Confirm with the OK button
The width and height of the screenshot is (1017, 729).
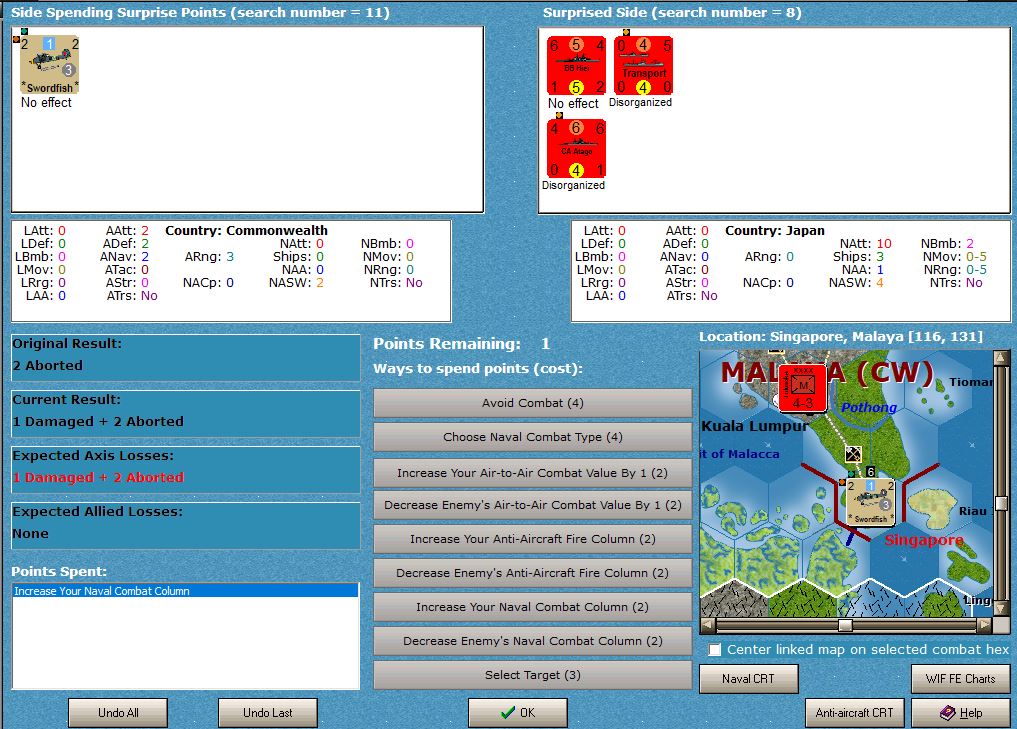(x=518, y=713)
